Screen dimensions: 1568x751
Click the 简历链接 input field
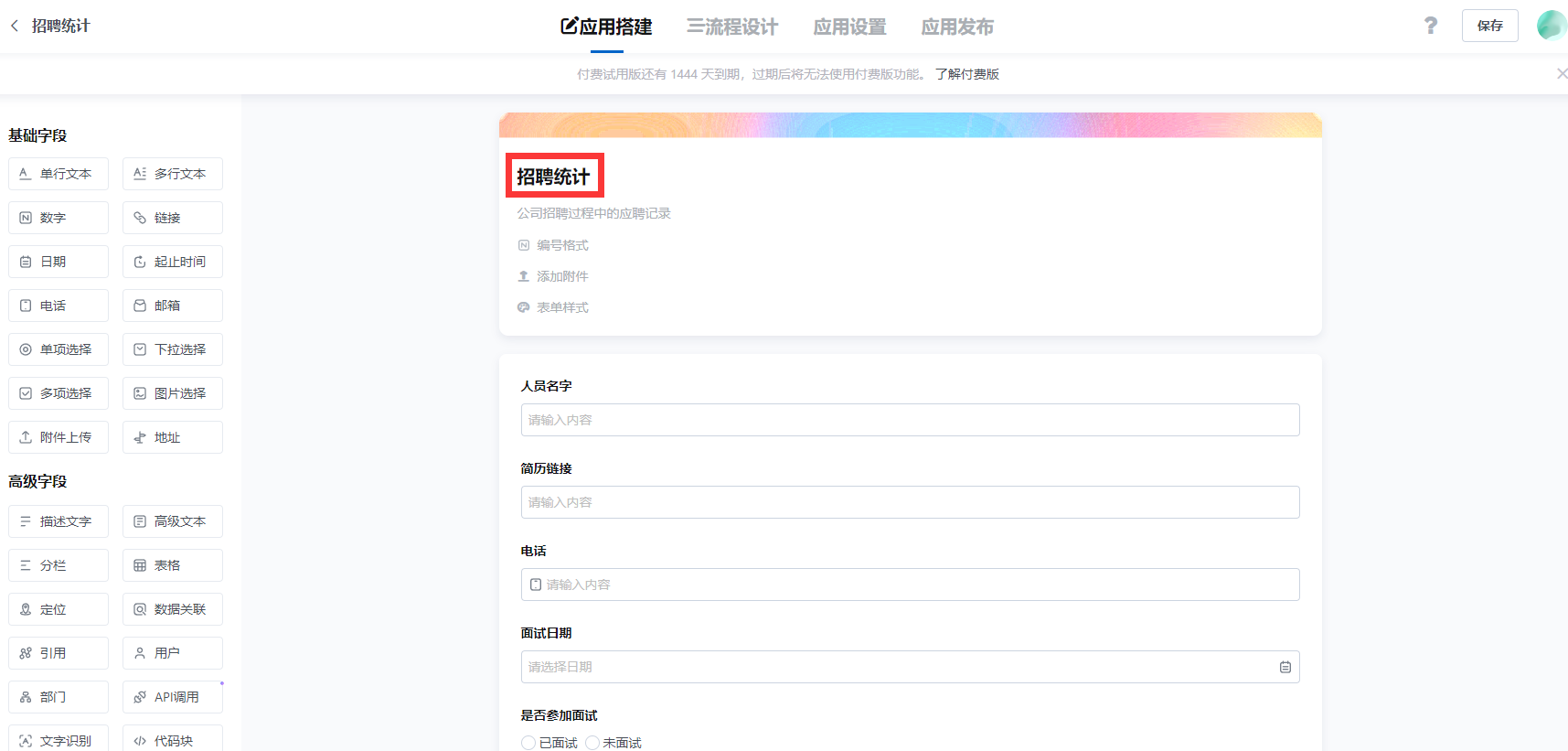(910, 502)
